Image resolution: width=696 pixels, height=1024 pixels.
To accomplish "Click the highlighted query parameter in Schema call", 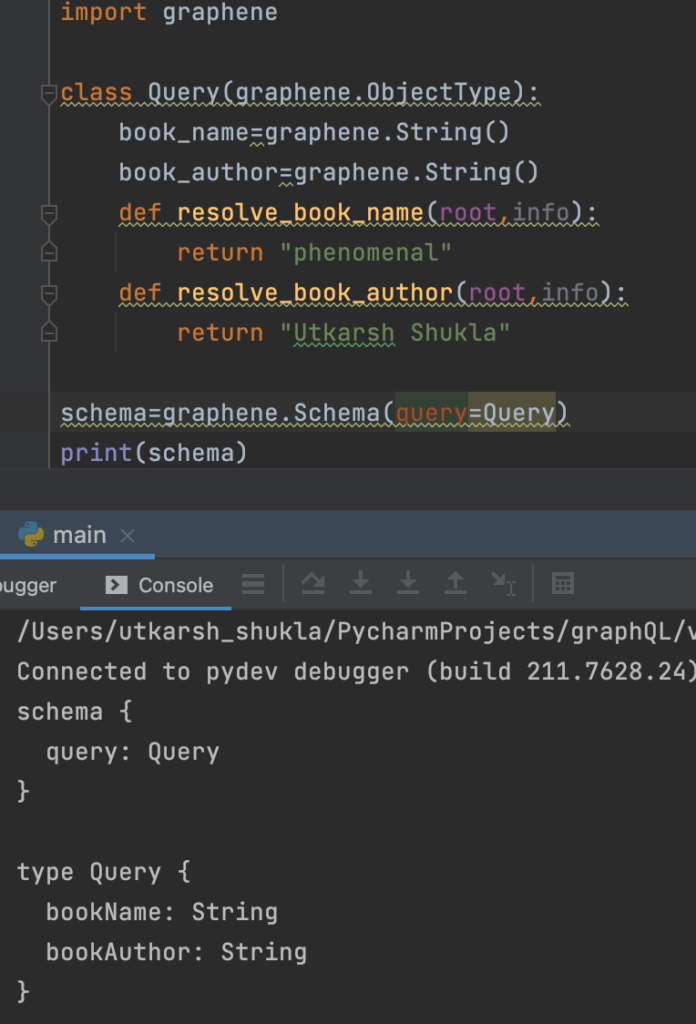I will 431,413.
